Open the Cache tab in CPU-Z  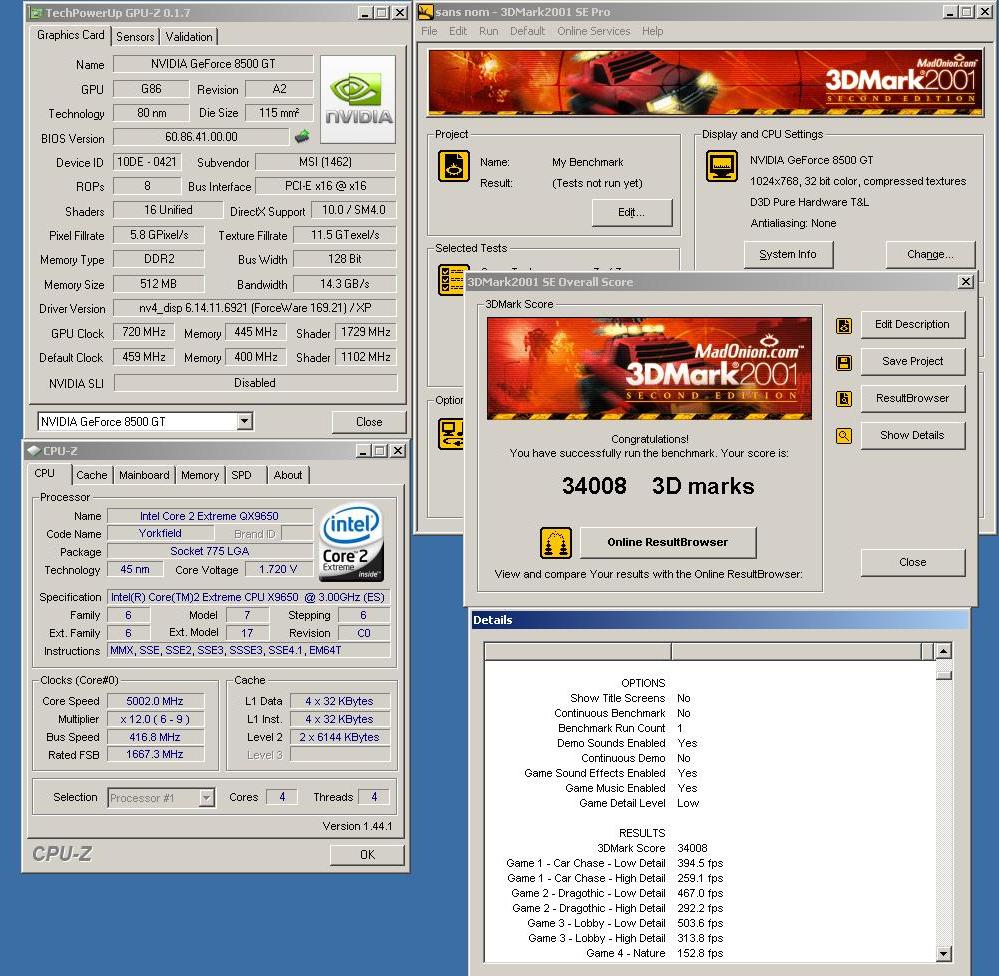click(92, 475)
